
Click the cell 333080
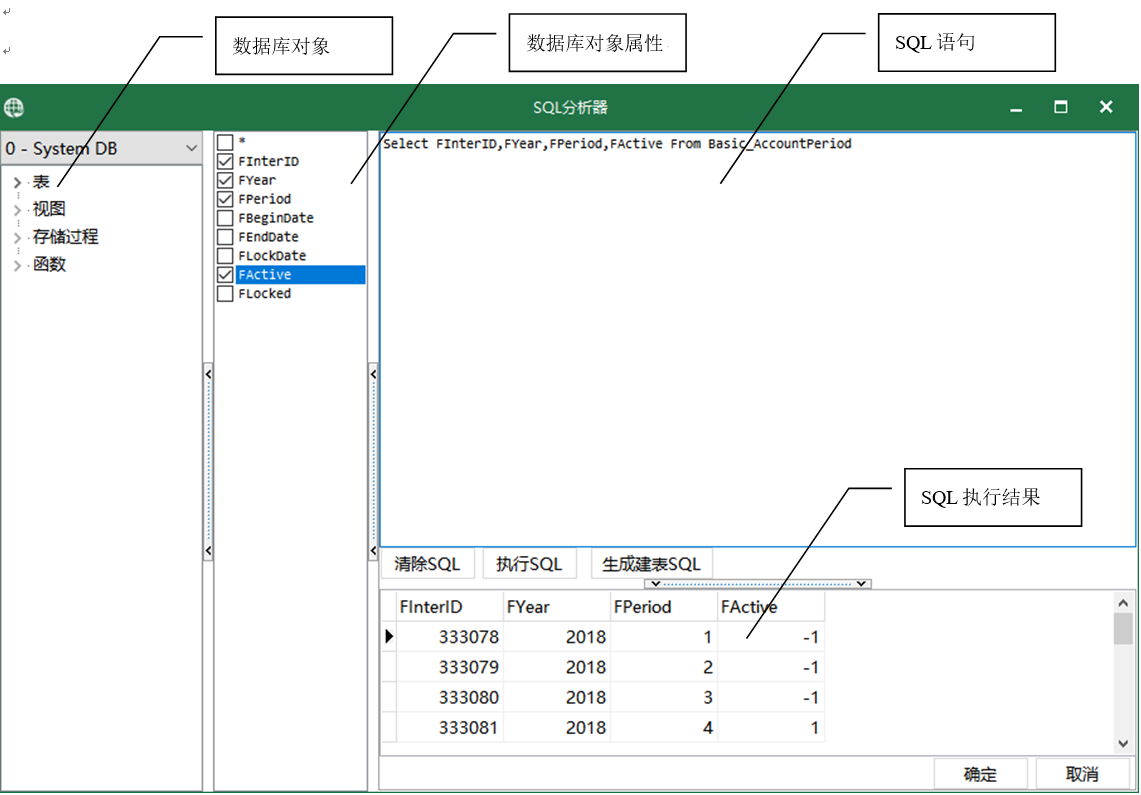pyautogui.click(x=450, y=698)
